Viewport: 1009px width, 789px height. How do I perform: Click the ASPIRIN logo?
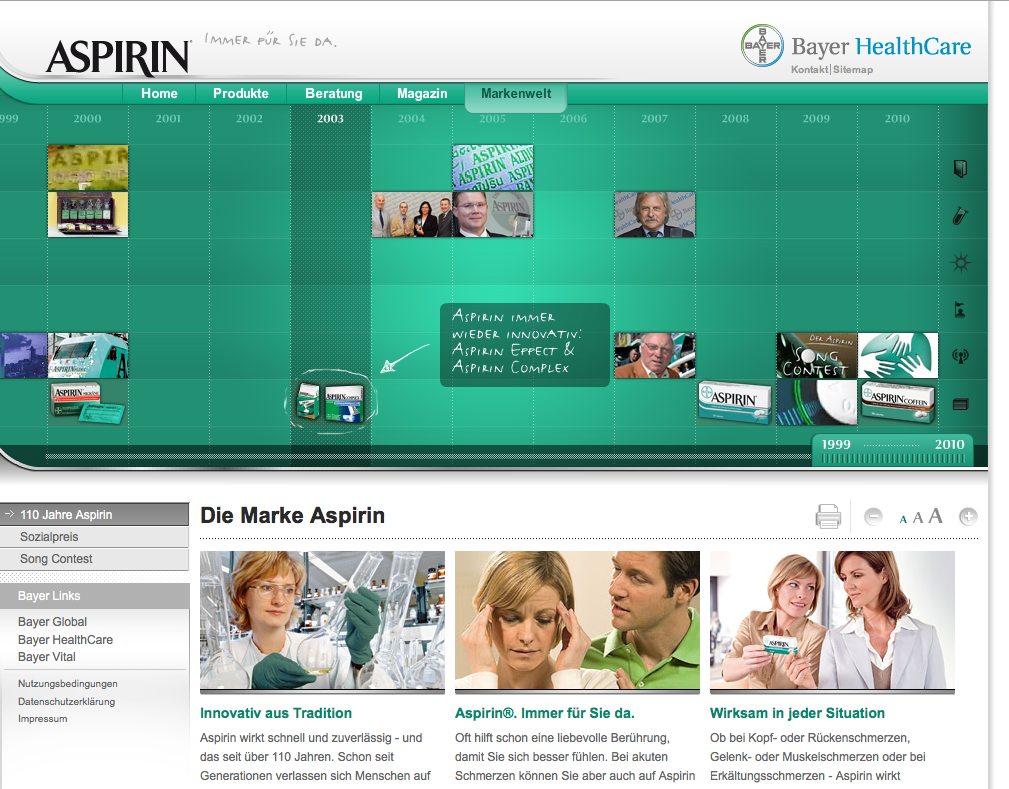119,57
